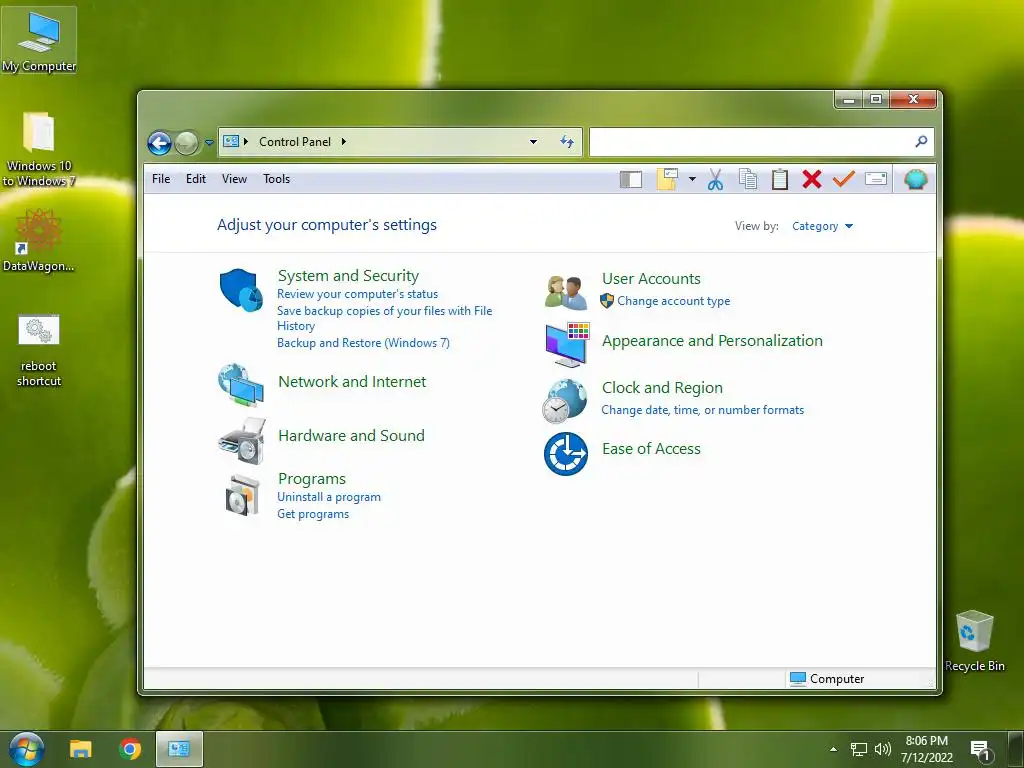Open the Edit menu
The width and height of the screenshot is (1024, 768).
(x=195, y=179)
